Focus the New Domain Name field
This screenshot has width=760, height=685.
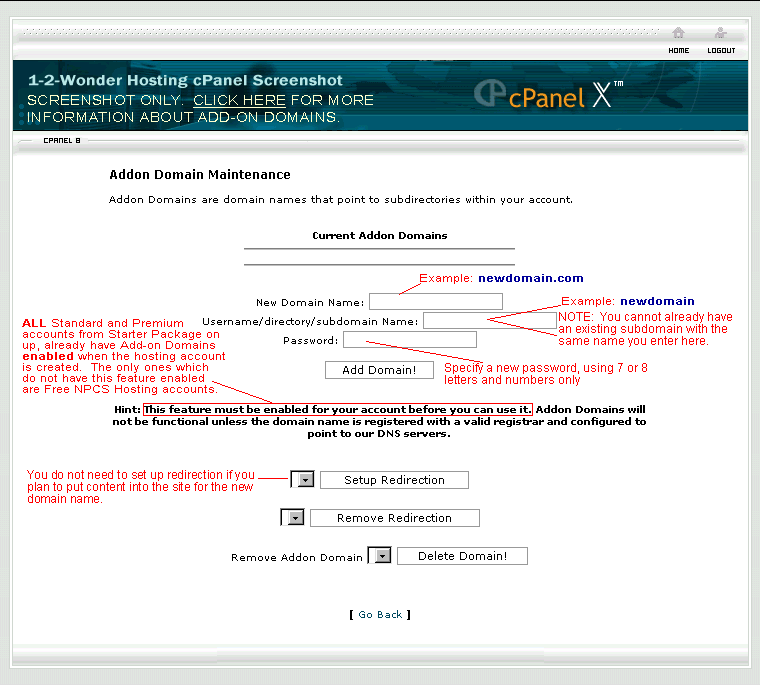[436, 302]
